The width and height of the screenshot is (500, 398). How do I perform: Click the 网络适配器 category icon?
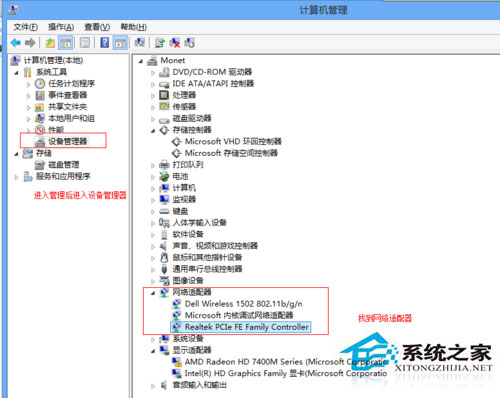pos(164,292)
